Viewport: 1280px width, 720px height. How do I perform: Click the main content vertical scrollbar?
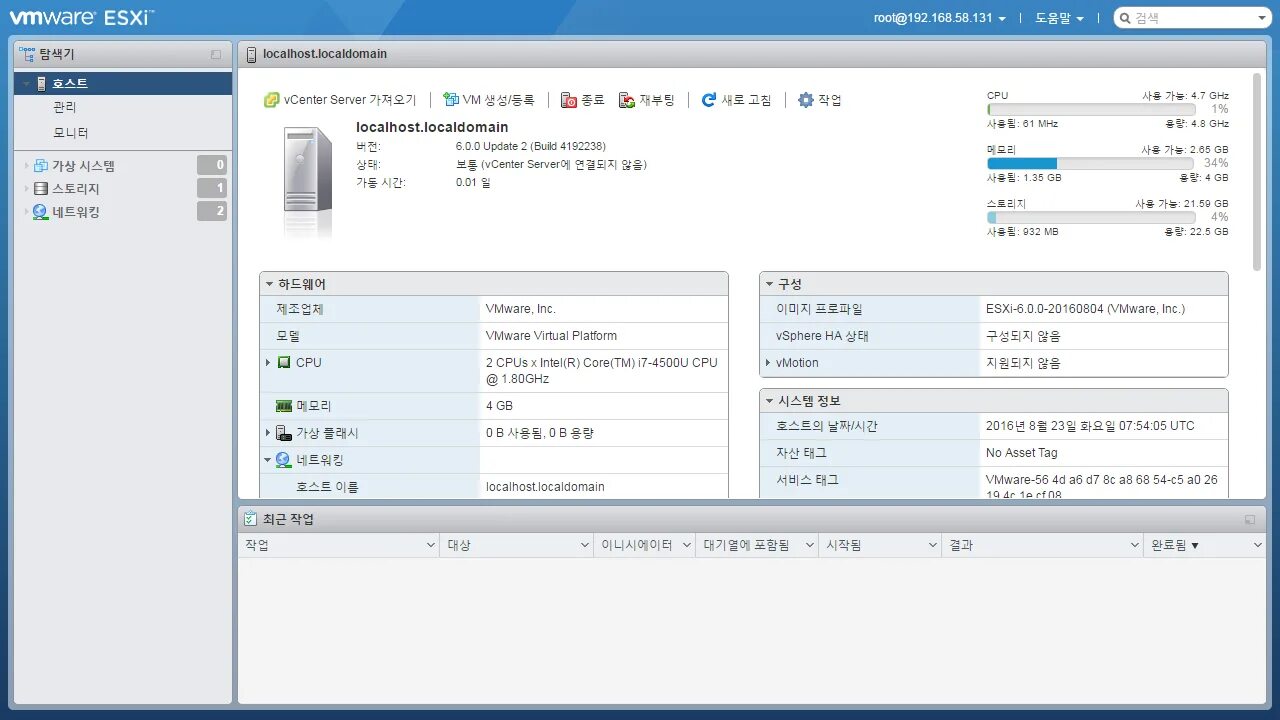tap(1257, 171)
